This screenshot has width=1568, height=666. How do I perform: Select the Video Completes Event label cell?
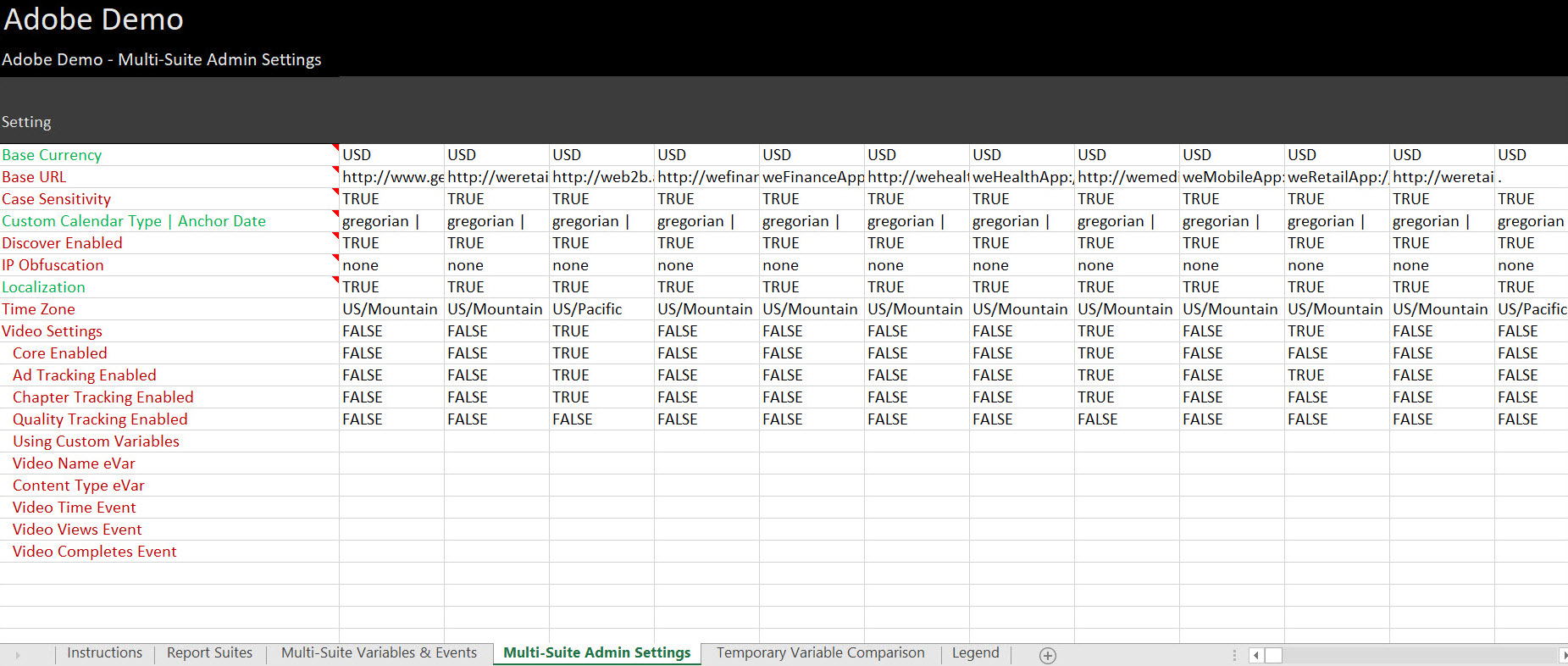pyautogui.click(x=94, y=552)
